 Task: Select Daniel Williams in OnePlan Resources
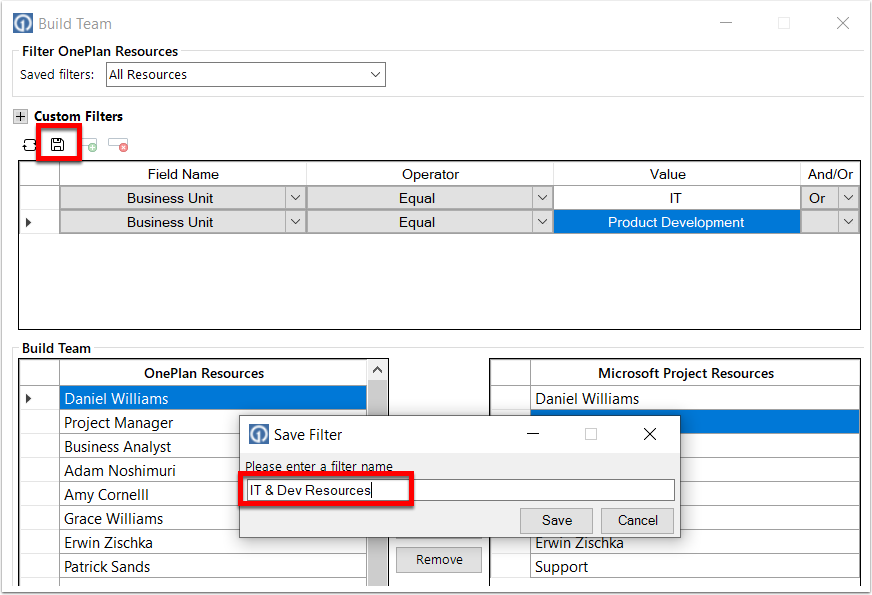213,398
